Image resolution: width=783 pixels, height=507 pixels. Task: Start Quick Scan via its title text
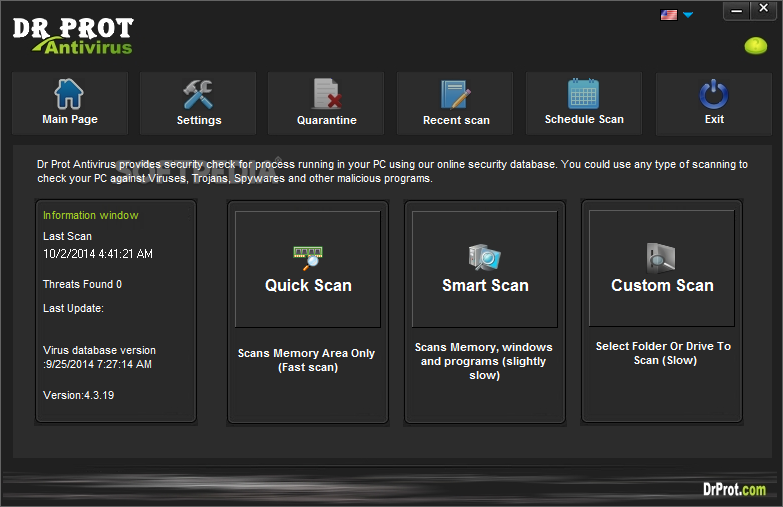(308, 285)
